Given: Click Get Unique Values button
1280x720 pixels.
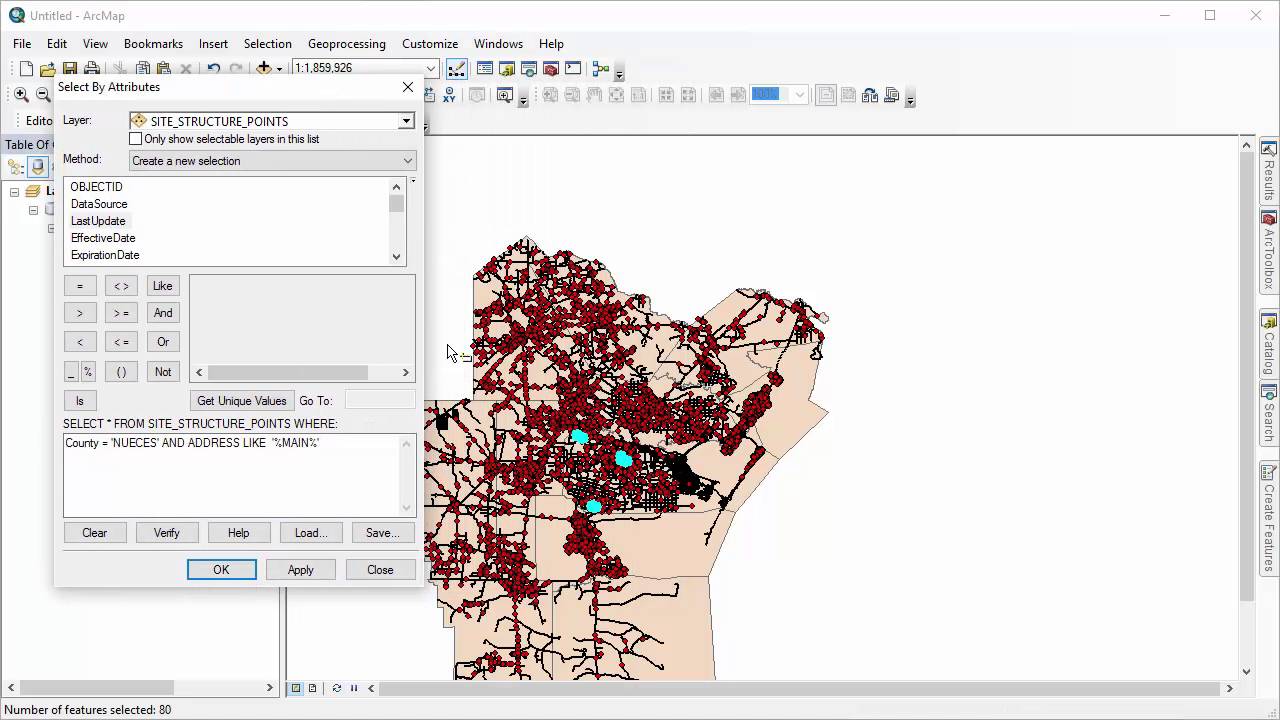Looking at the screenshot, I should (x=242, y=401).
